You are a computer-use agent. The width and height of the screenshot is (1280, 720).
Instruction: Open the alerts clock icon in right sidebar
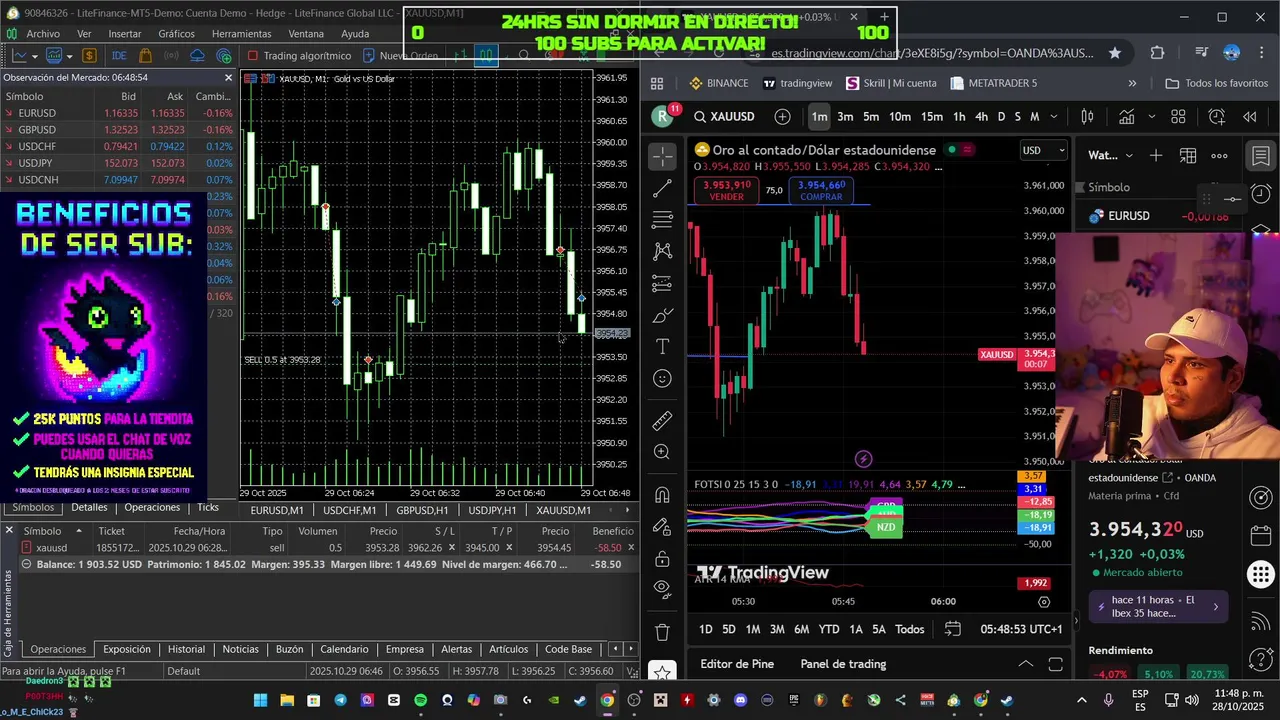point(1261,194)
